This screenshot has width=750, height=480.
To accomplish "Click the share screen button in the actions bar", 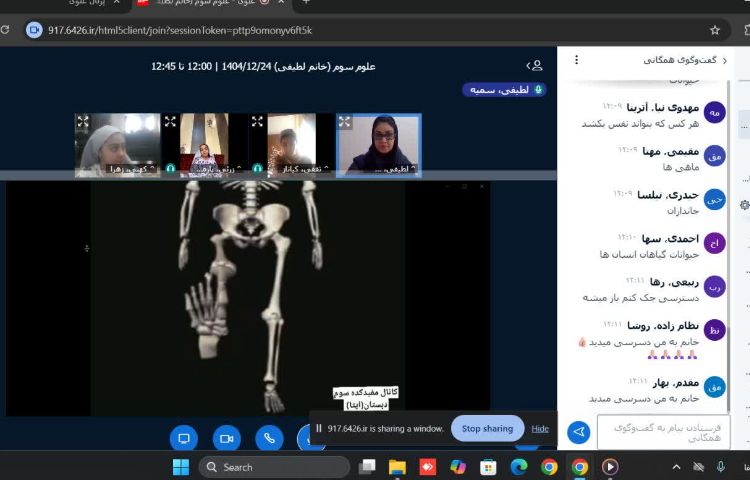I will click(184, 438).
